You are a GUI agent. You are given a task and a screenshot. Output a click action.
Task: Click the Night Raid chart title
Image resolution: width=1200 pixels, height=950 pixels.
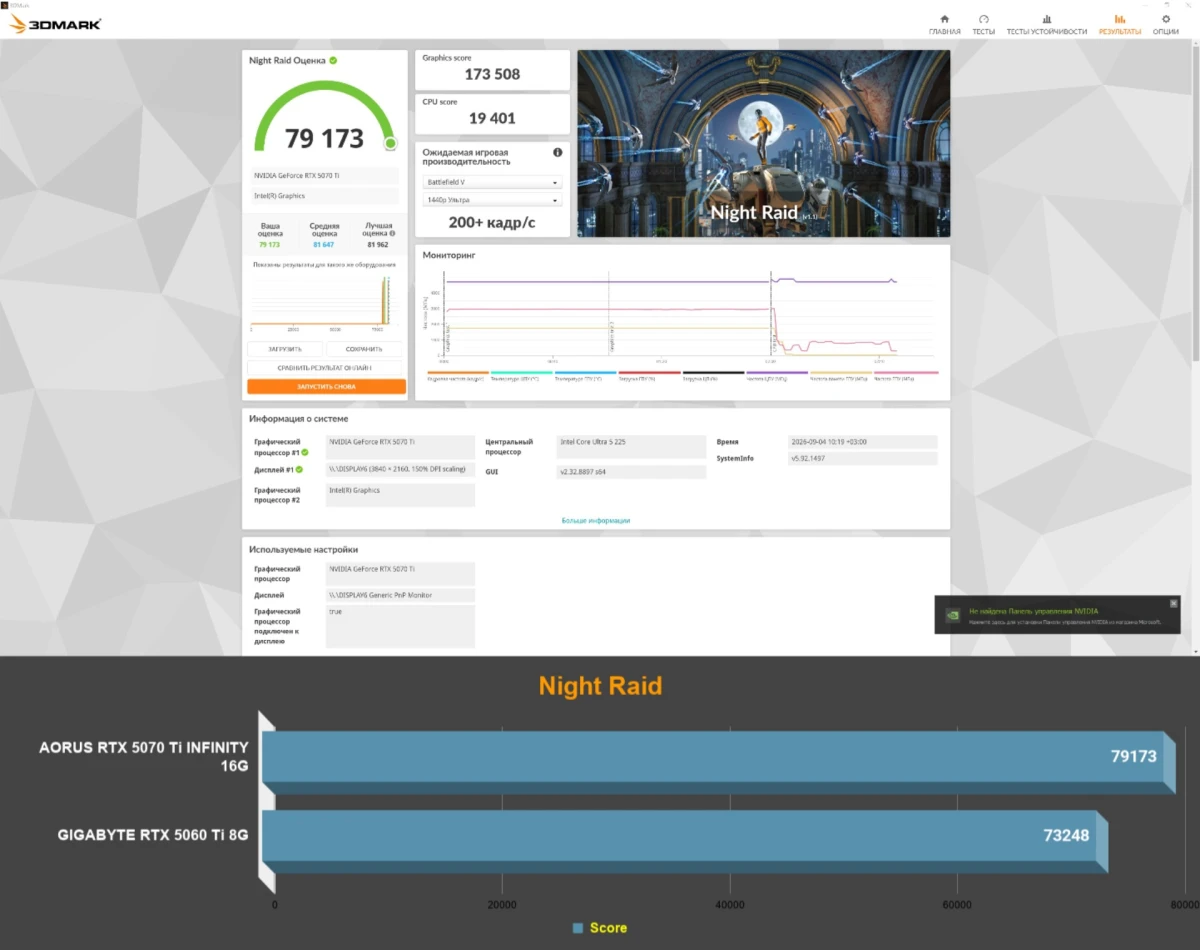click(600, 686)
